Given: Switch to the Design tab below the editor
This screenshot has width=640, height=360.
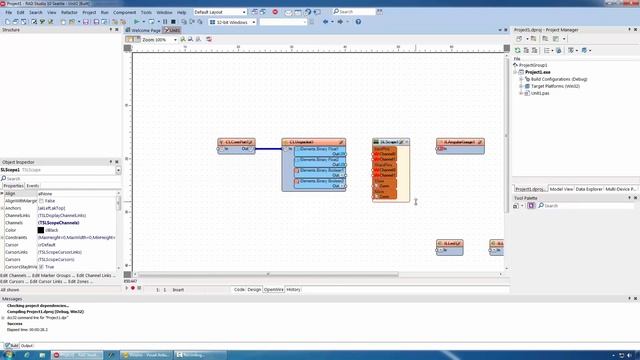Looking at the screenshot, I should click(x=254, y=289).
